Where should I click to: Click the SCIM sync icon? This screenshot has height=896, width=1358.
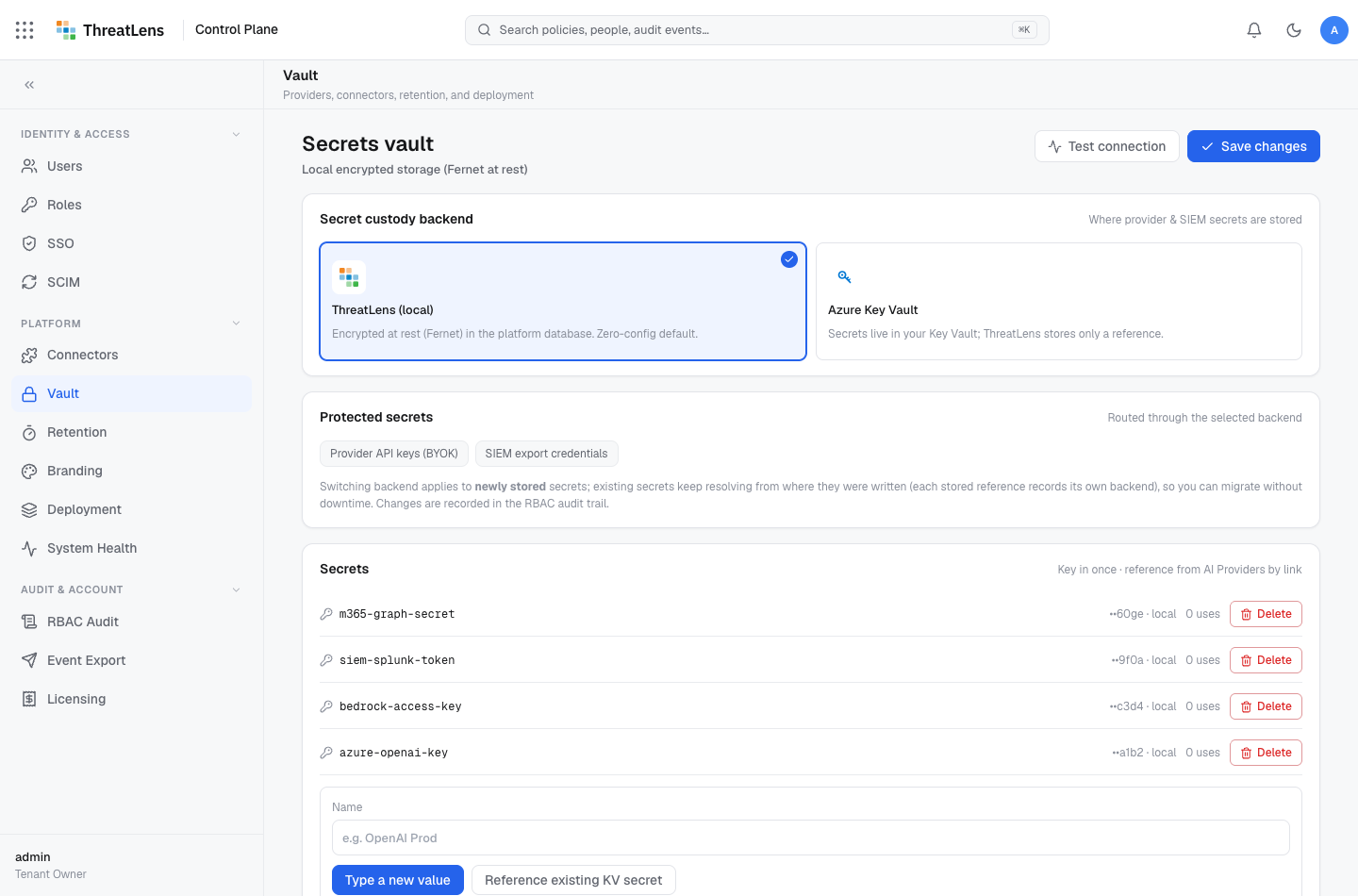click(29, 282)
